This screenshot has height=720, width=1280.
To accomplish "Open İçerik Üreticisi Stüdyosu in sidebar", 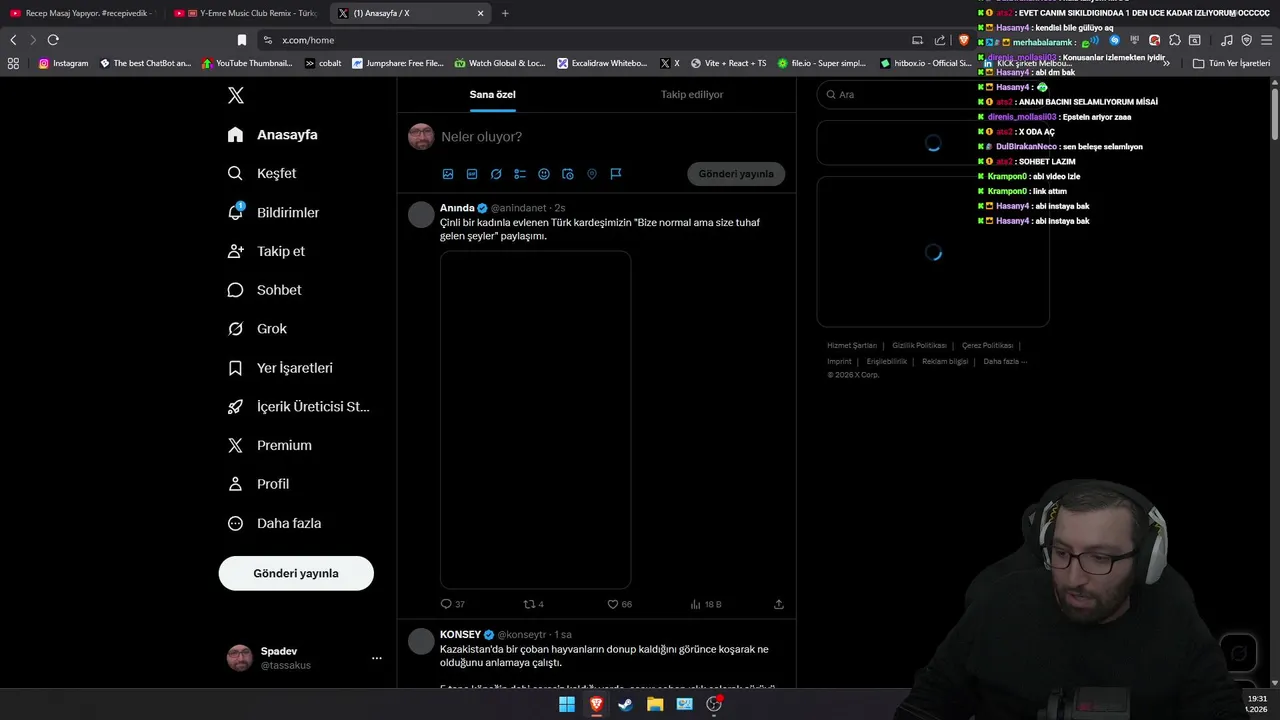I will (299, 406).
